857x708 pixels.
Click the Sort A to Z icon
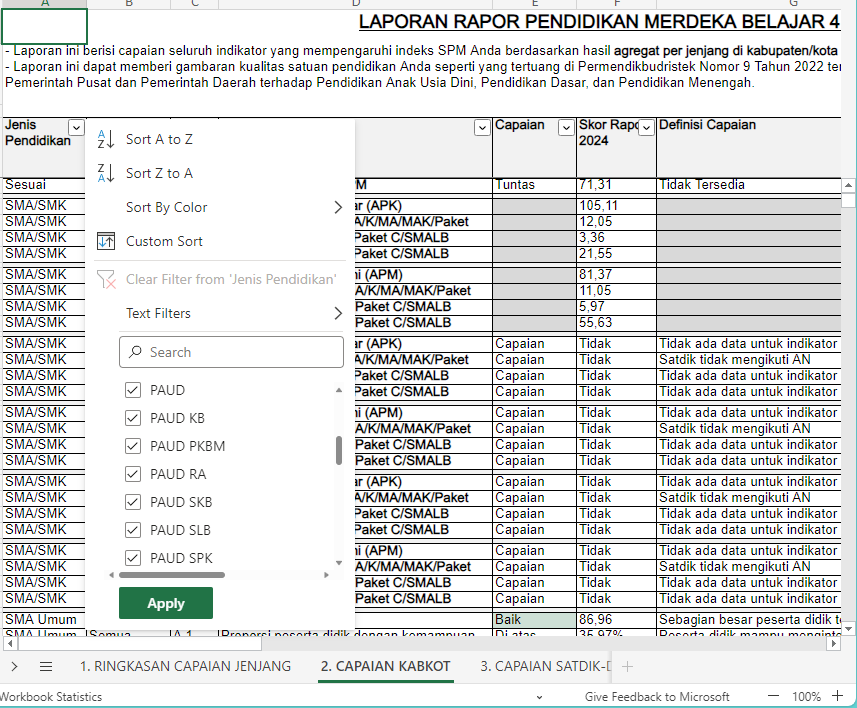pos(105,139)
